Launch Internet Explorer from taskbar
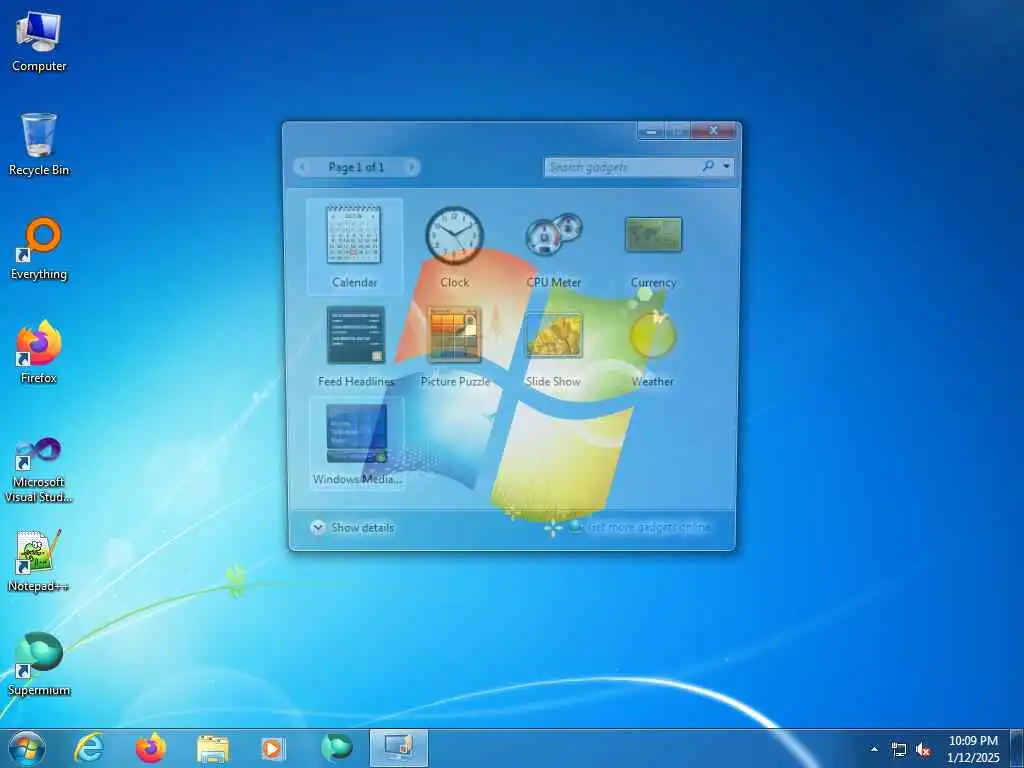Screen dimensions: 1024x768 (89, 748)
